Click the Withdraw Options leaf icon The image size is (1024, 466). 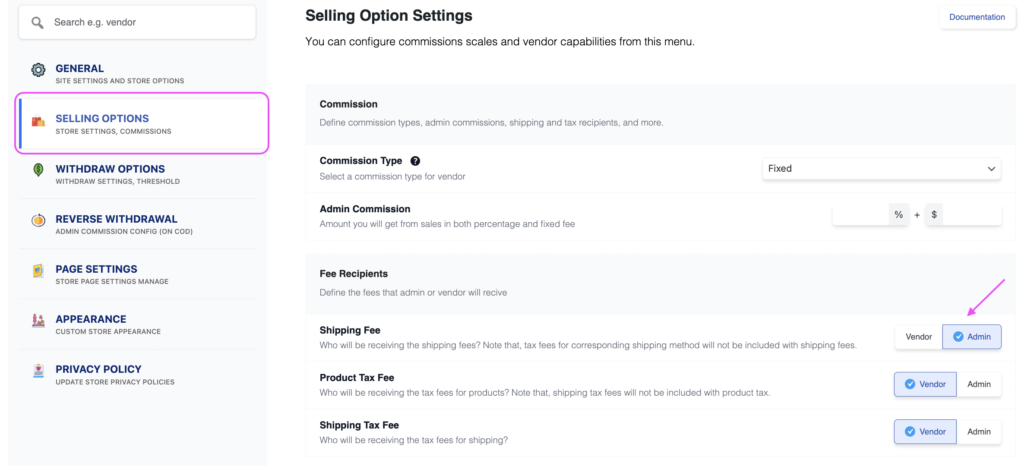pyautogui.click(x=38, y=170)
